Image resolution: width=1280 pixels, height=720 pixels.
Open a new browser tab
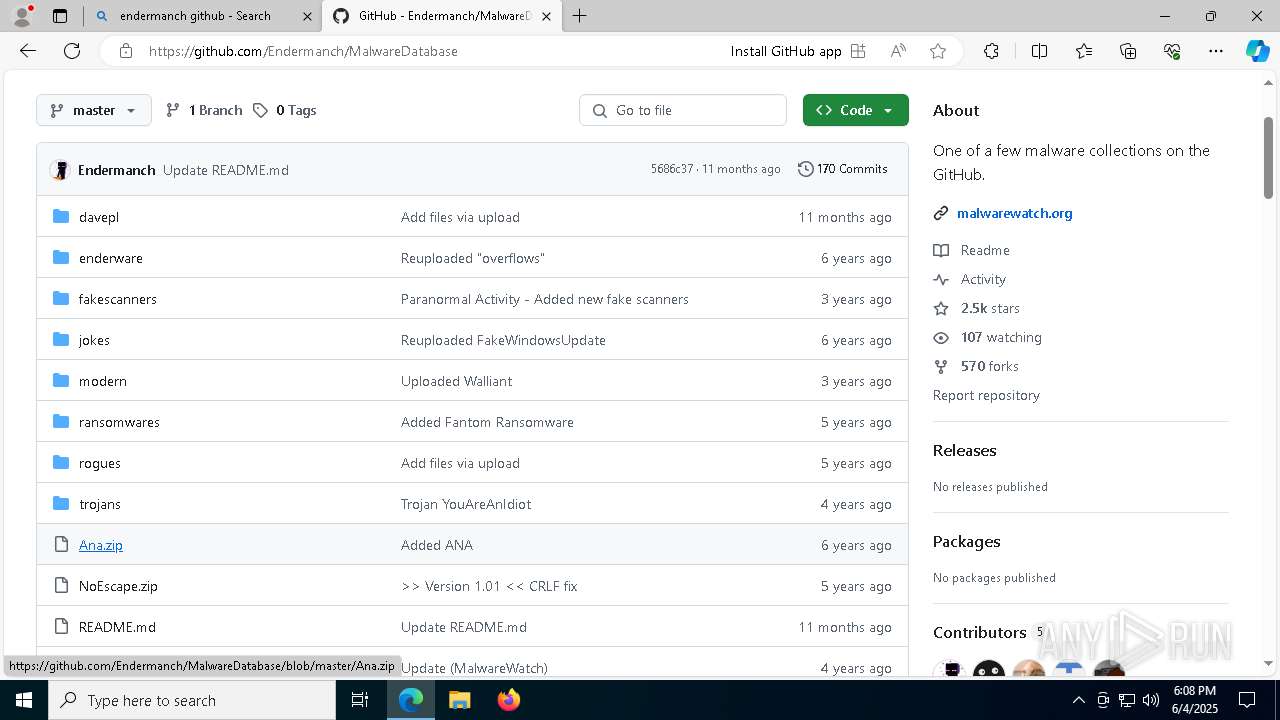[579, 16]
